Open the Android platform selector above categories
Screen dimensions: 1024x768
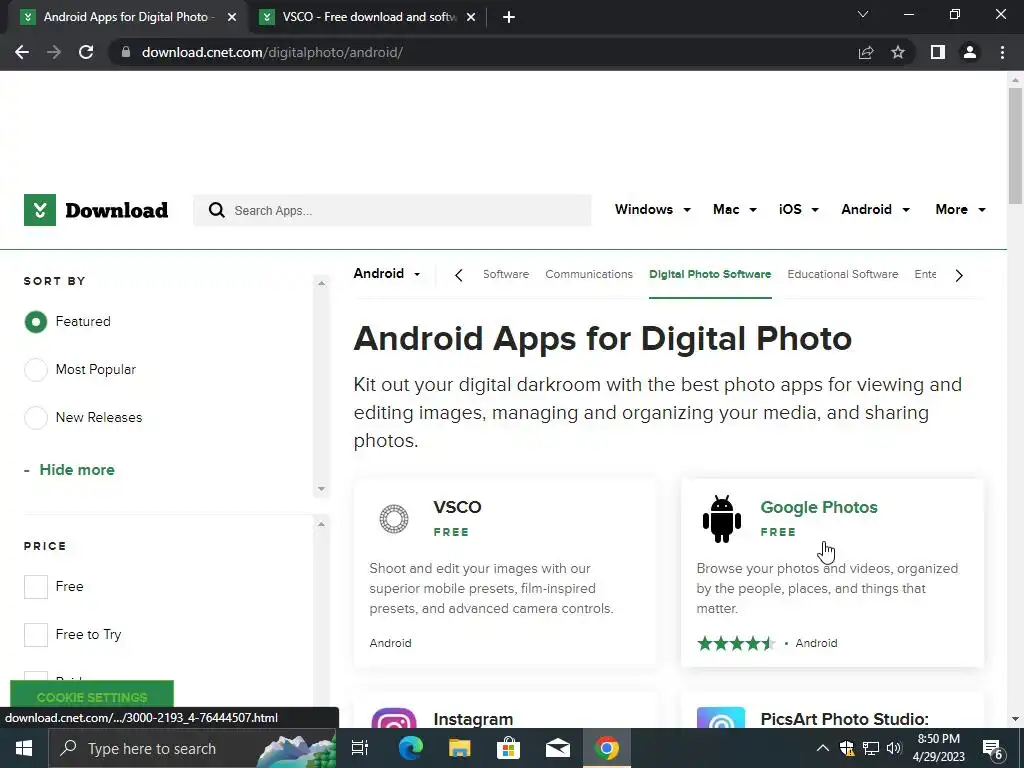387,274
